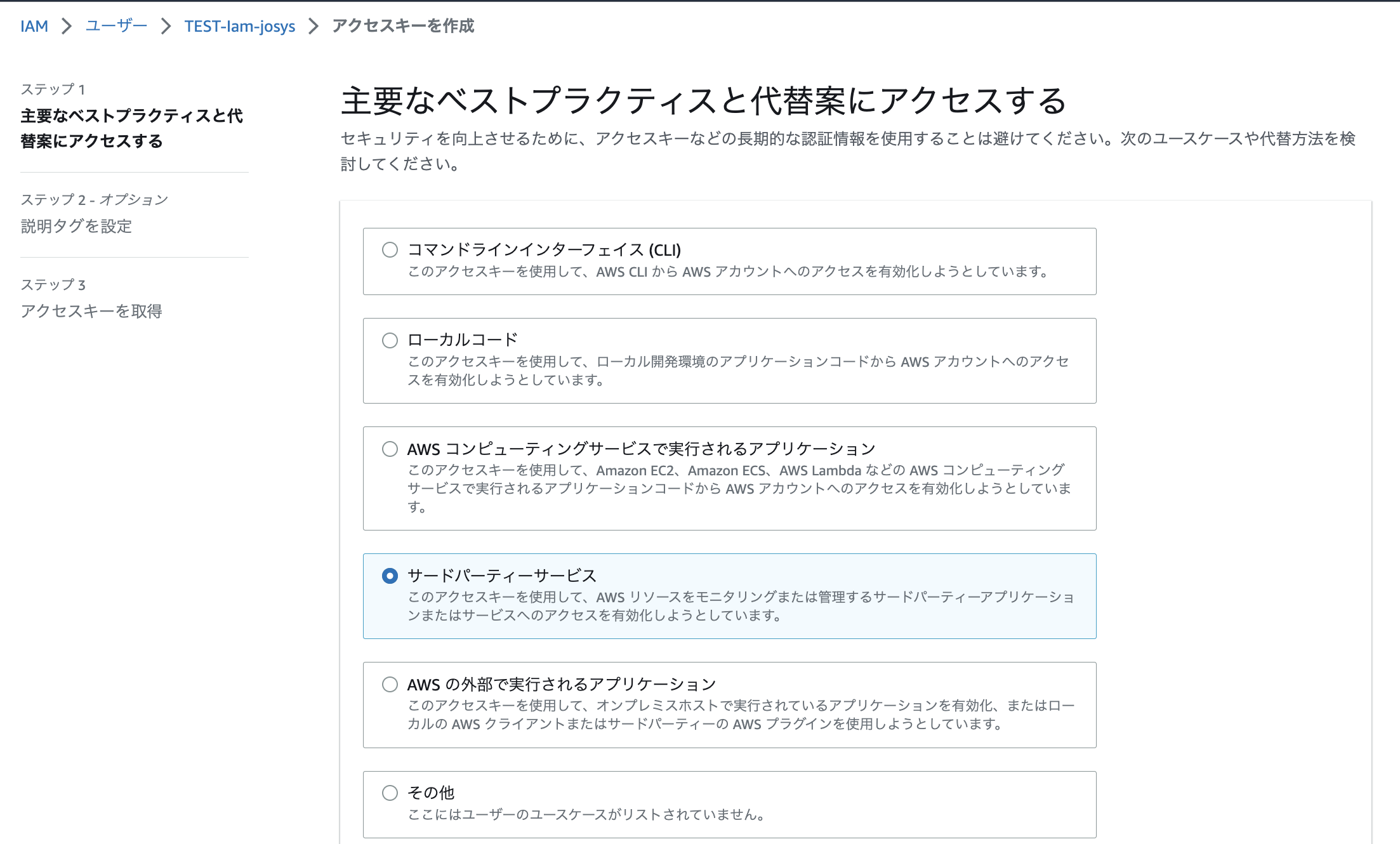Viewport: 1400px width, 844px height.
Task: Click the chevron right after IAM breadcrumb
Action: pos(67,26)
